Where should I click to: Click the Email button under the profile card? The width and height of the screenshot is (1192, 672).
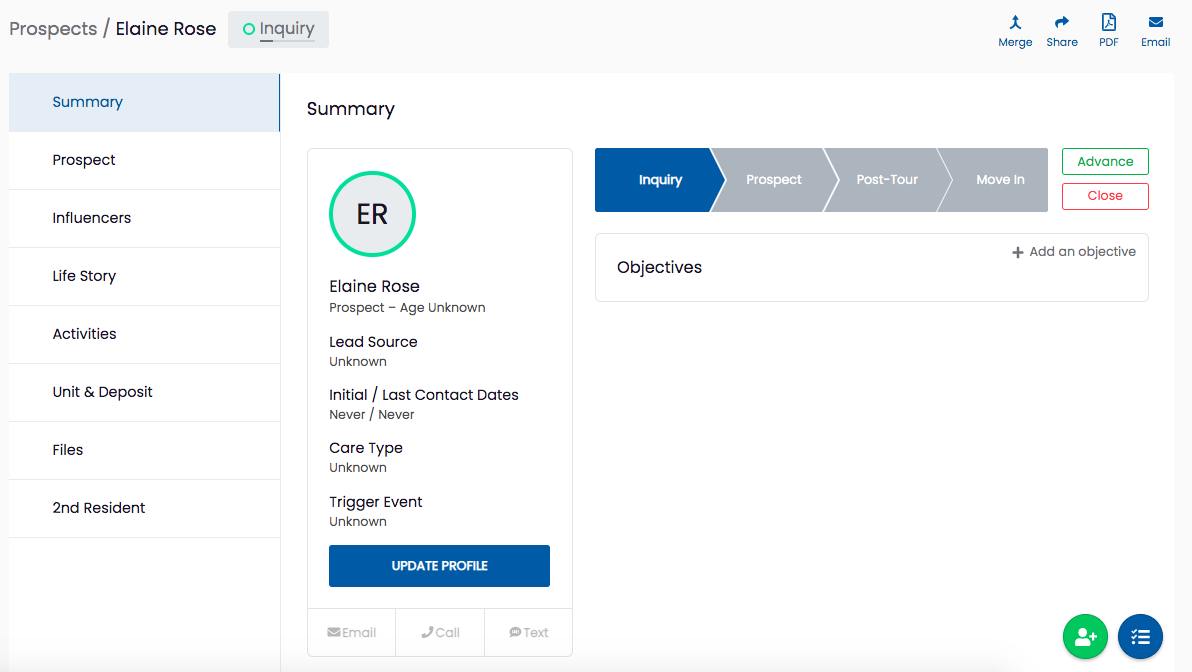click(351, 632)
